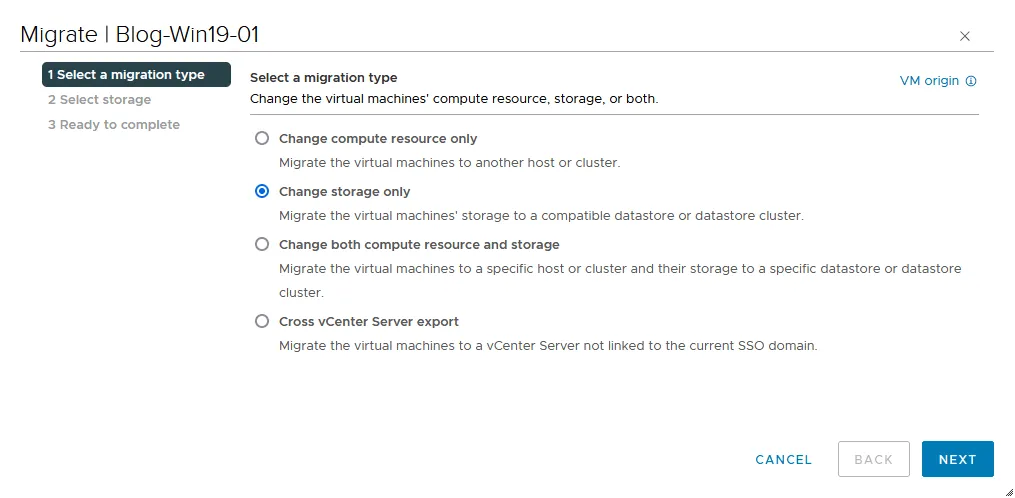Close the Migrate dialog with the X icon
The image size is (1015, 498).
tap(964, 36)
